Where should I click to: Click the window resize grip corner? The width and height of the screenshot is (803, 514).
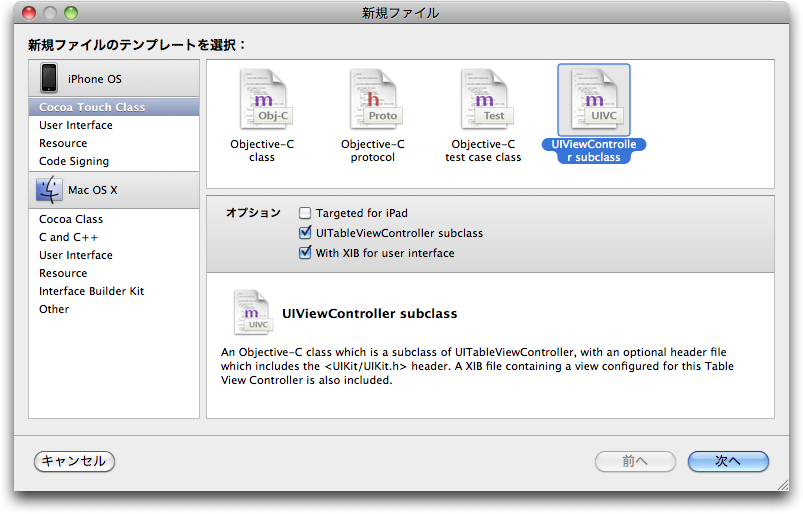pos(783,485)
